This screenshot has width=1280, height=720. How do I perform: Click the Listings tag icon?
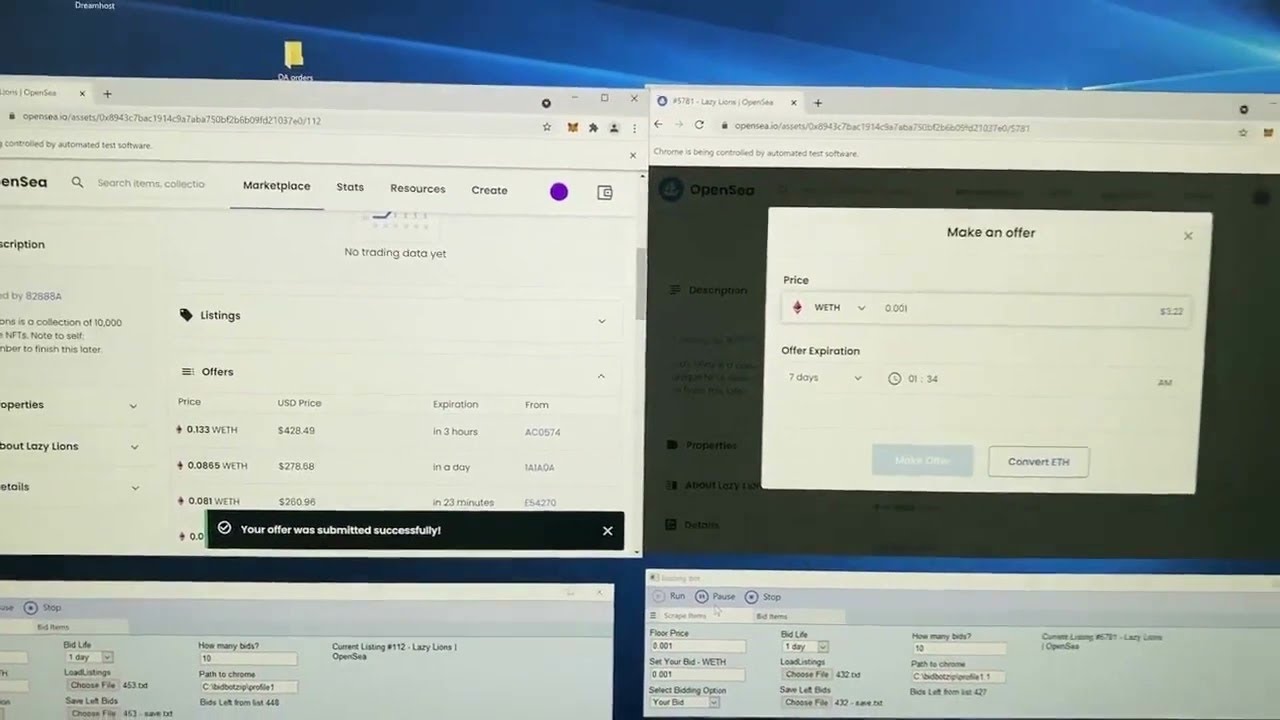pos(186,315)
